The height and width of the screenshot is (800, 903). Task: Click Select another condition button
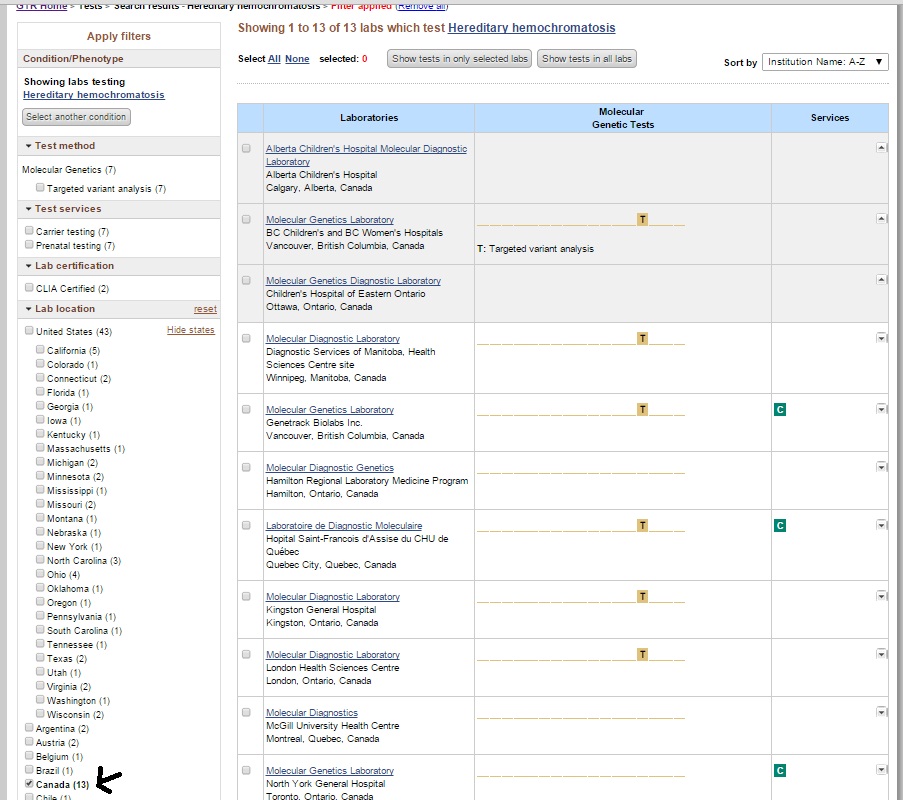[x=76, y=117]
